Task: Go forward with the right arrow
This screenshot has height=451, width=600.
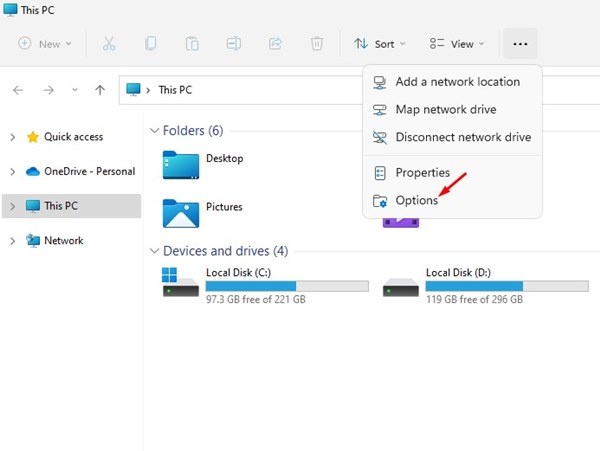Action: pos(49,90)
